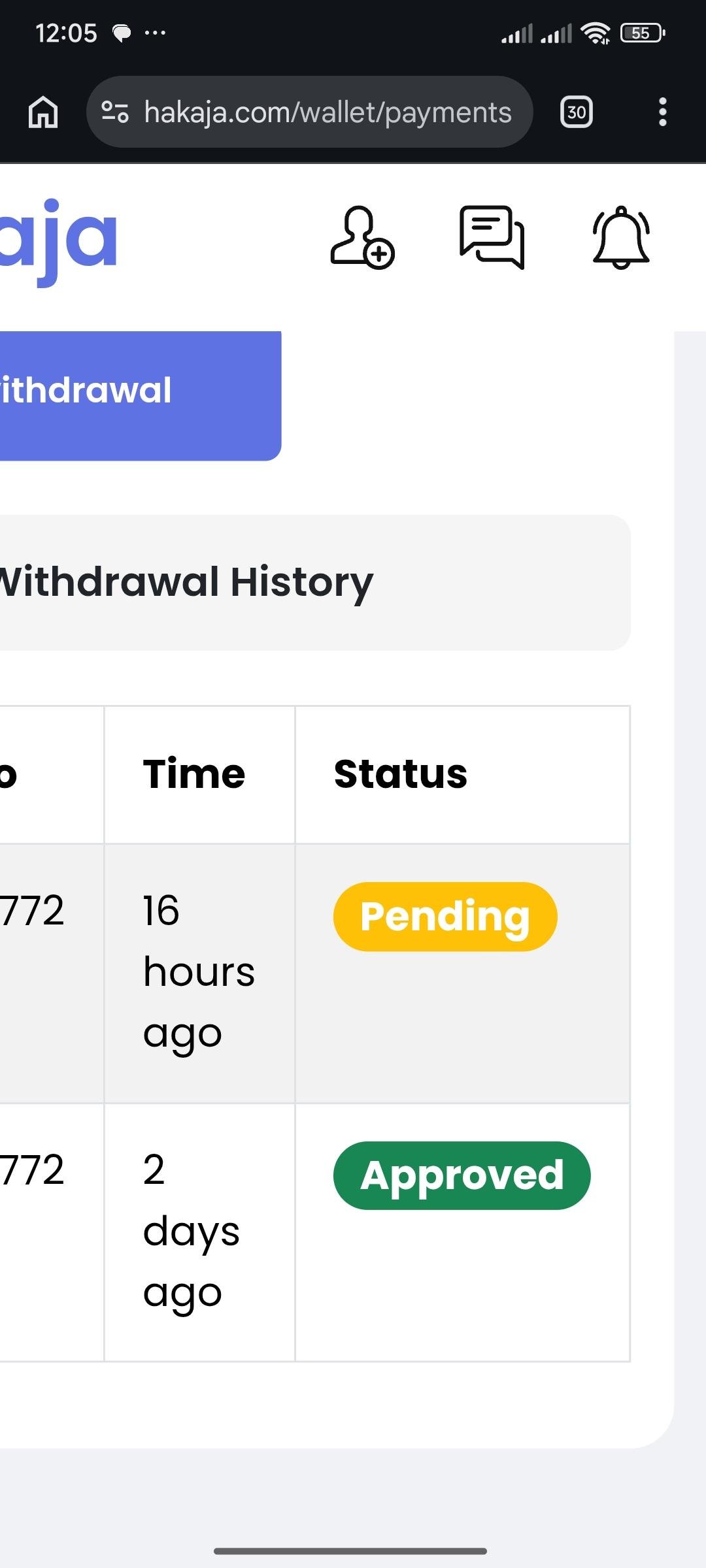Tap the "2 days ago" time cell

tap(191, 1231)
